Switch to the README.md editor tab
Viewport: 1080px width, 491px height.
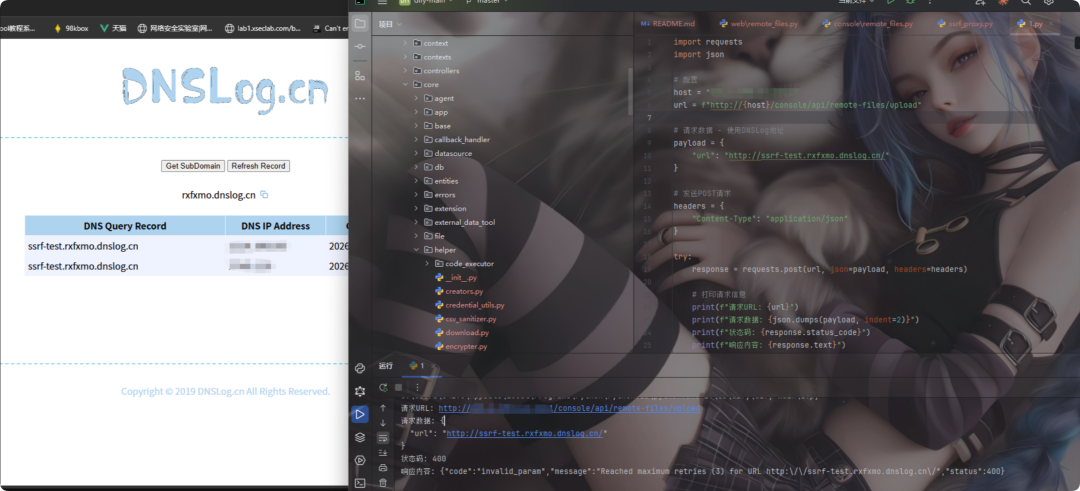pos(667,23)
